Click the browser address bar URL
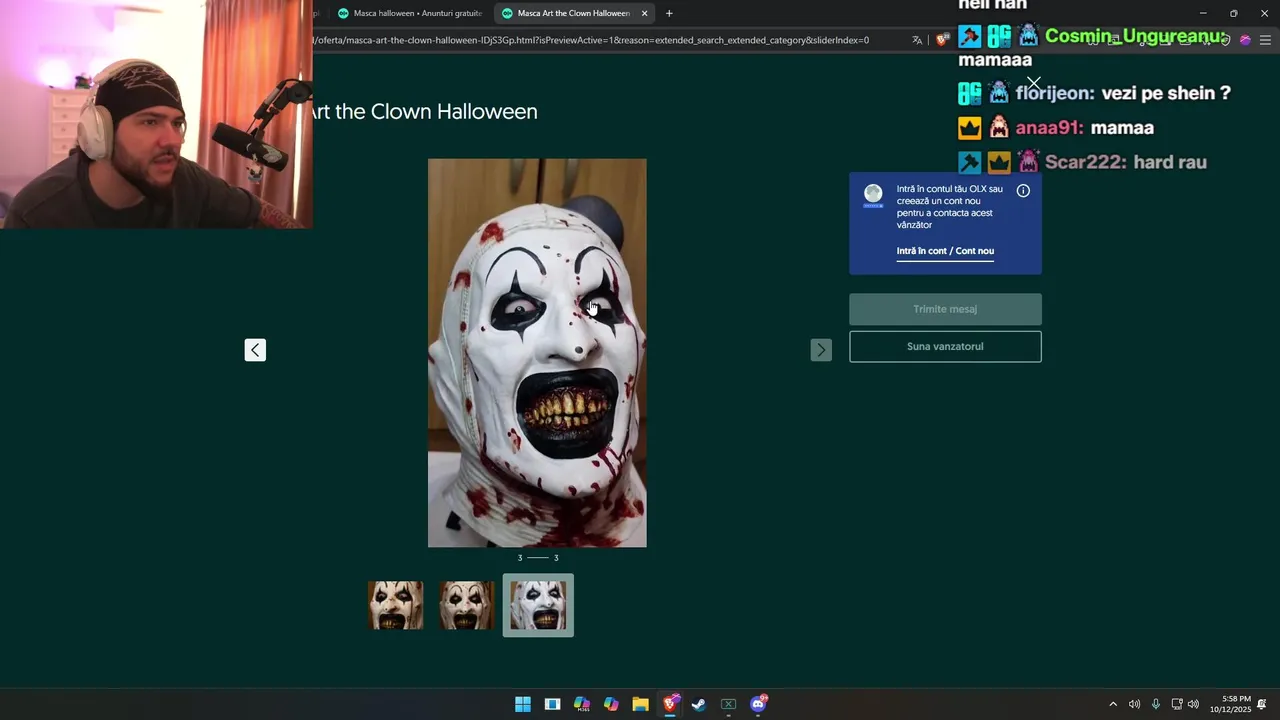 point(590,40)
